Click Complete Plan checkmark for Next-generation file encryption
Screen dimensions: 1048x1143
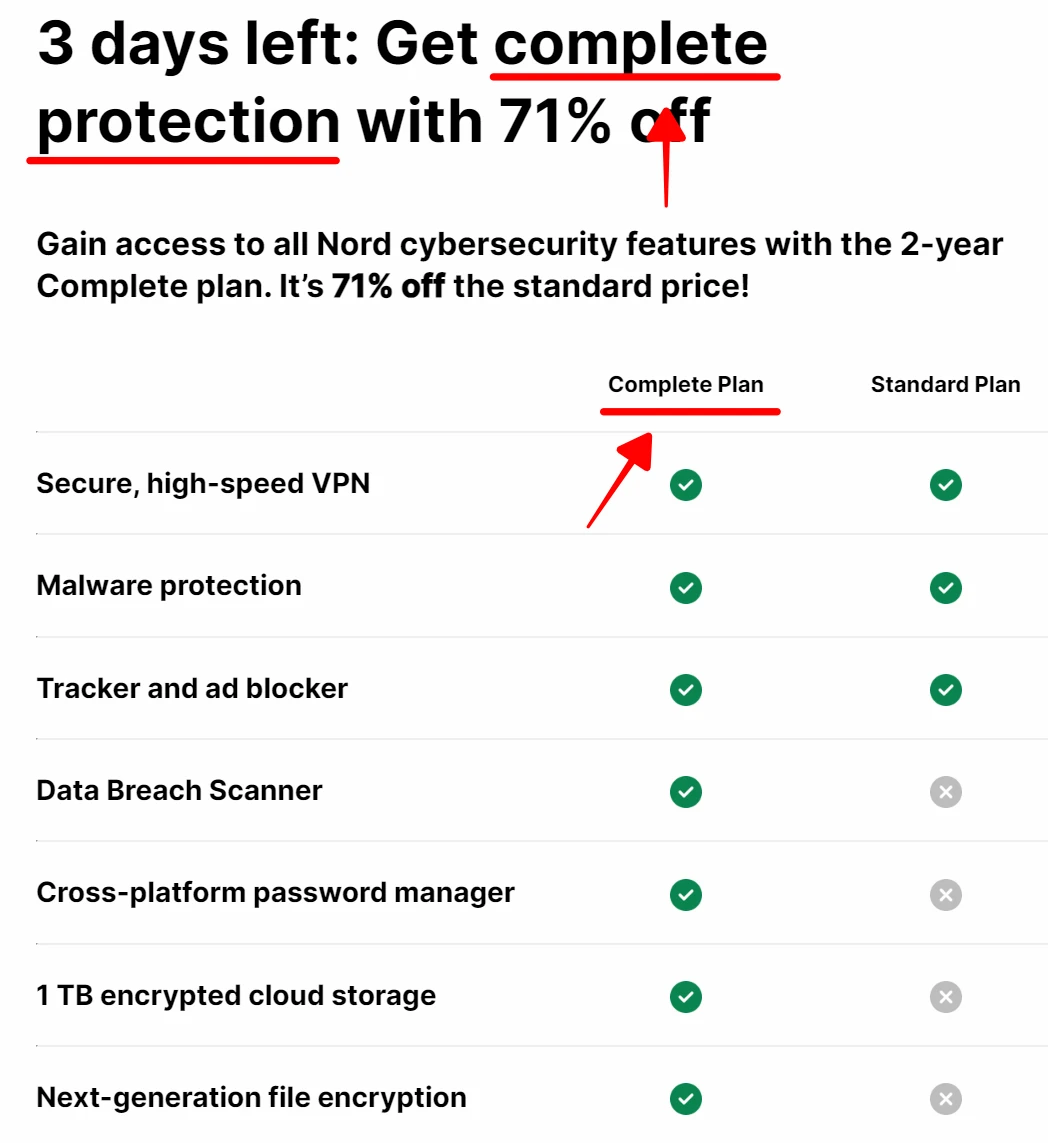click(x=686, y=1099)
